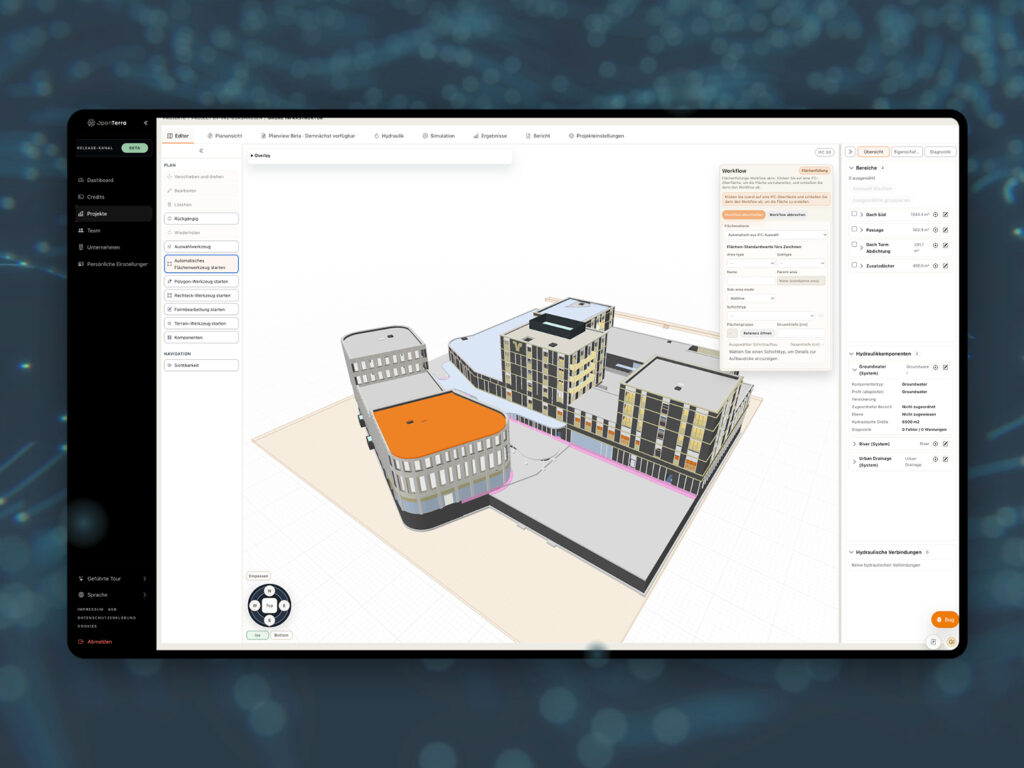Start the Rechteck-Werkzeug tool
The image size is (1024, 768).
click(x=201, y=296)
